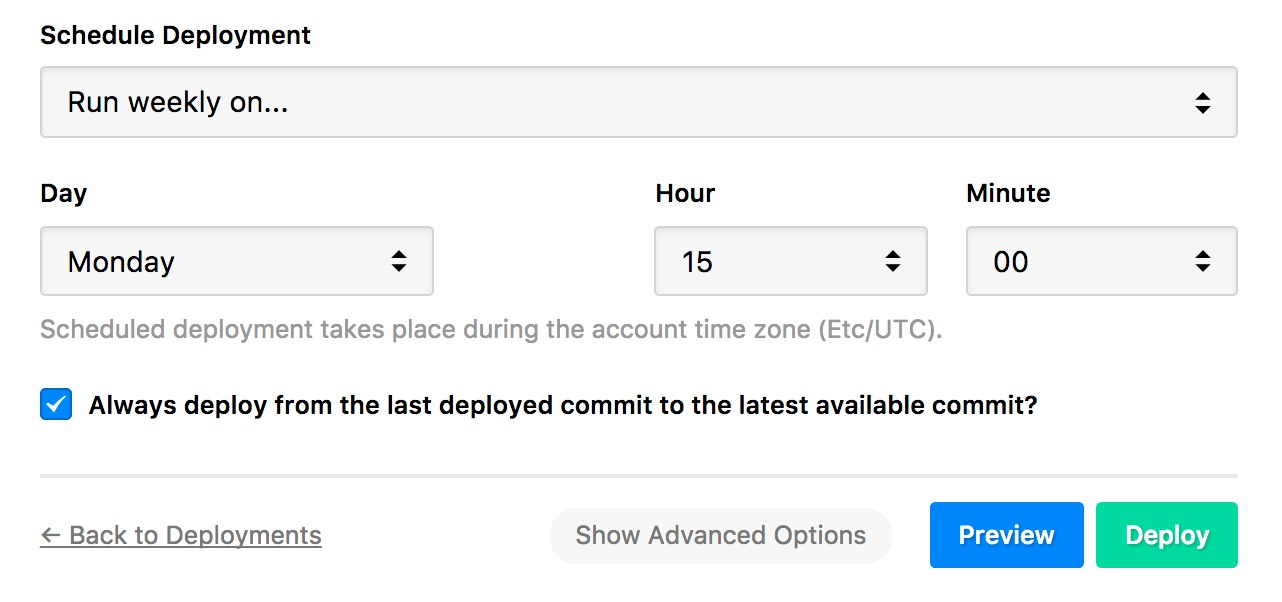Click the "Always deploy from the last deployed commit" label
This screenshot has height=602, width=1282.
click(563, 405)
